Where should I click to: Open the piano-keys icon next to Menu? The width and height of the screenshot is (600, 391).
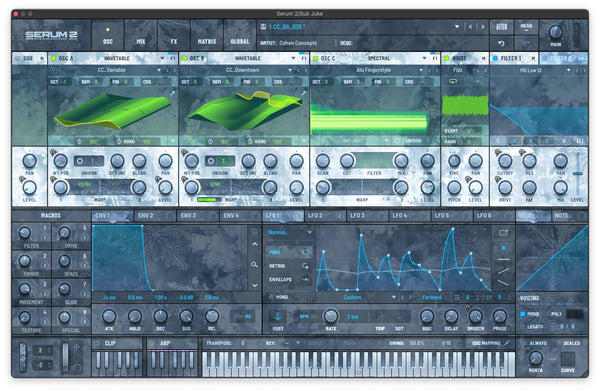click(x=501, y=26)
